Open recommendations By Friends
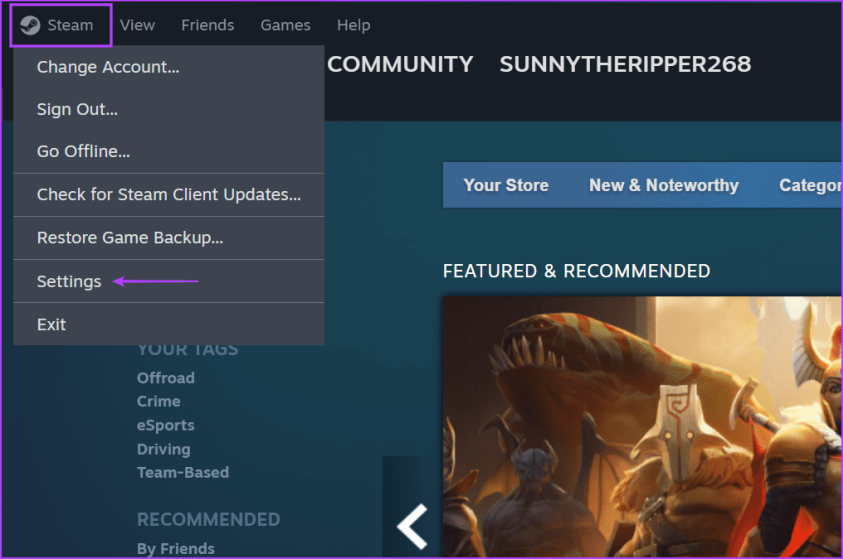Screen dimensions: 843x559 [176, 549]
